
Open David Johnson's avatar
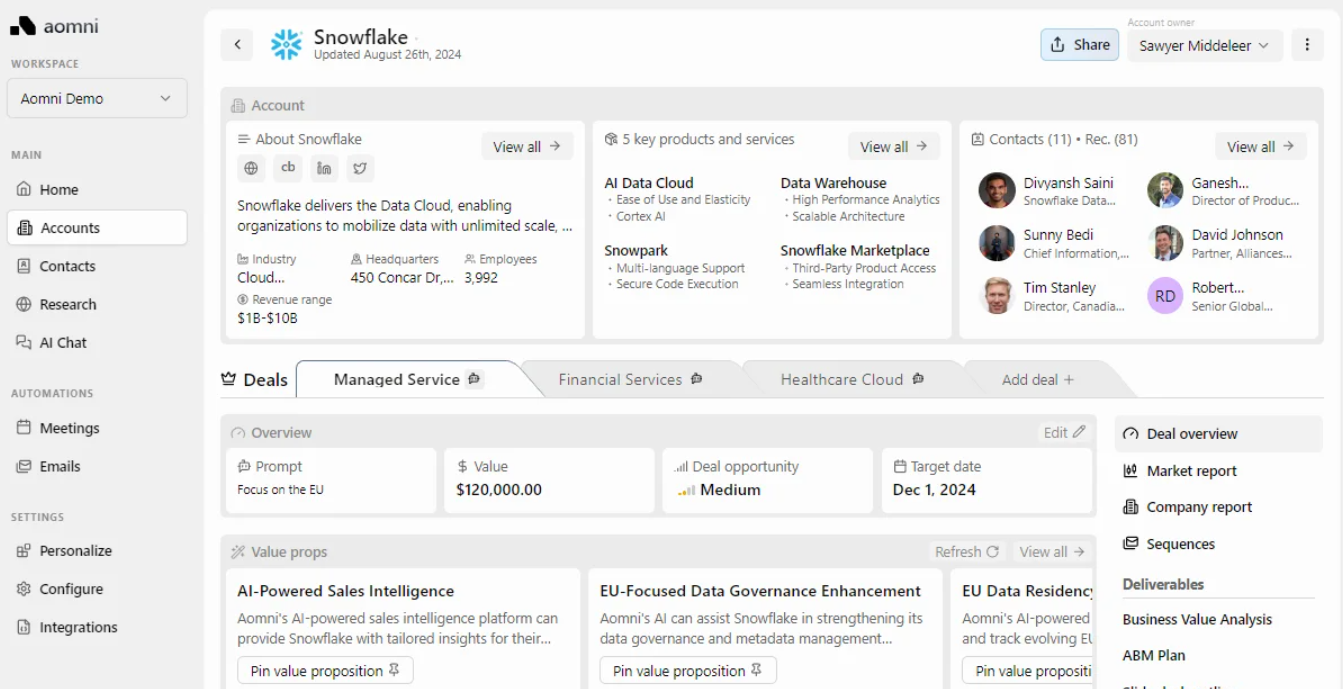tap(1165, 243)
